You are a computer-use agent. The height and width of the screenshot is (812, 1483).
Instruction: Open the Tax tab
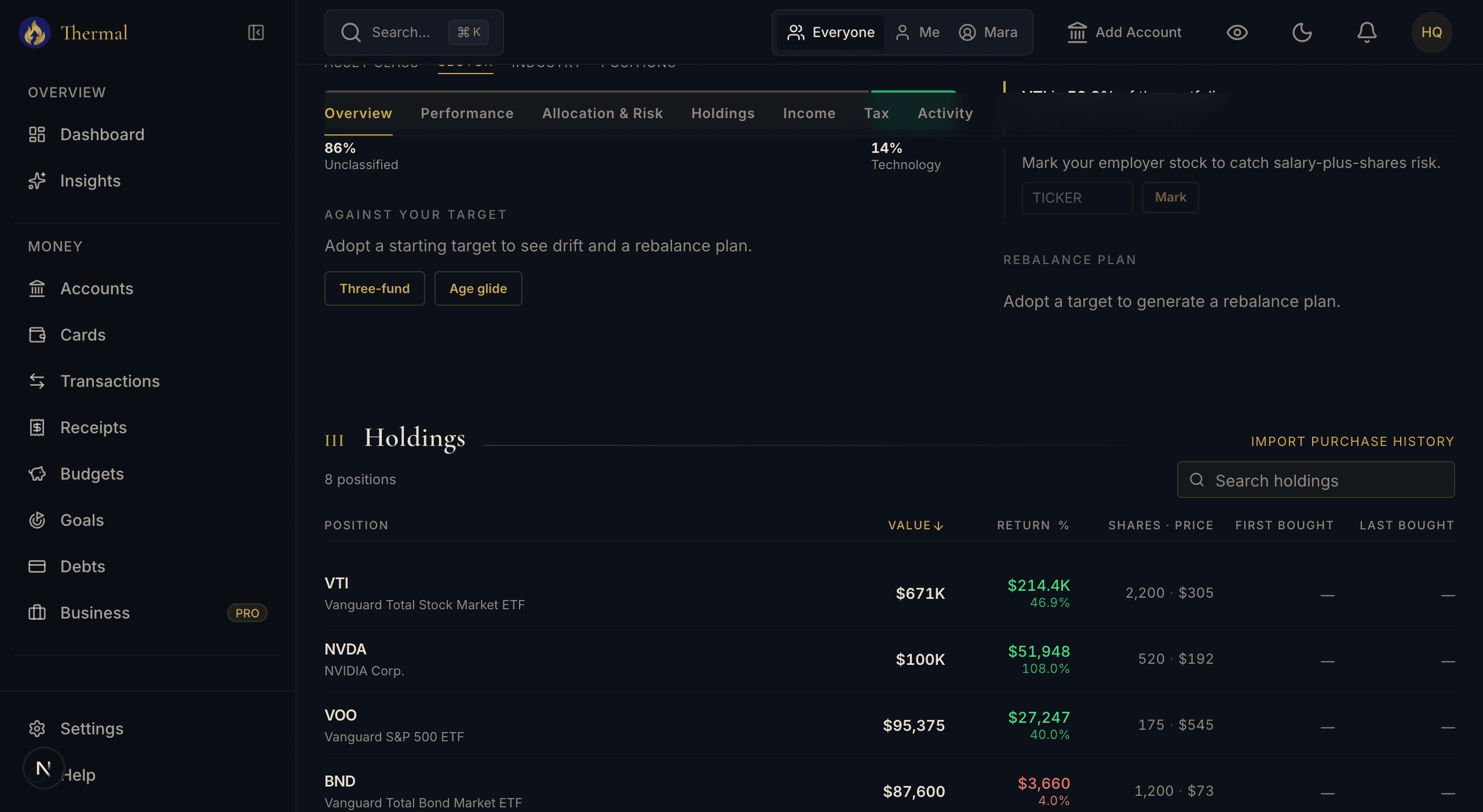(876, 114)
